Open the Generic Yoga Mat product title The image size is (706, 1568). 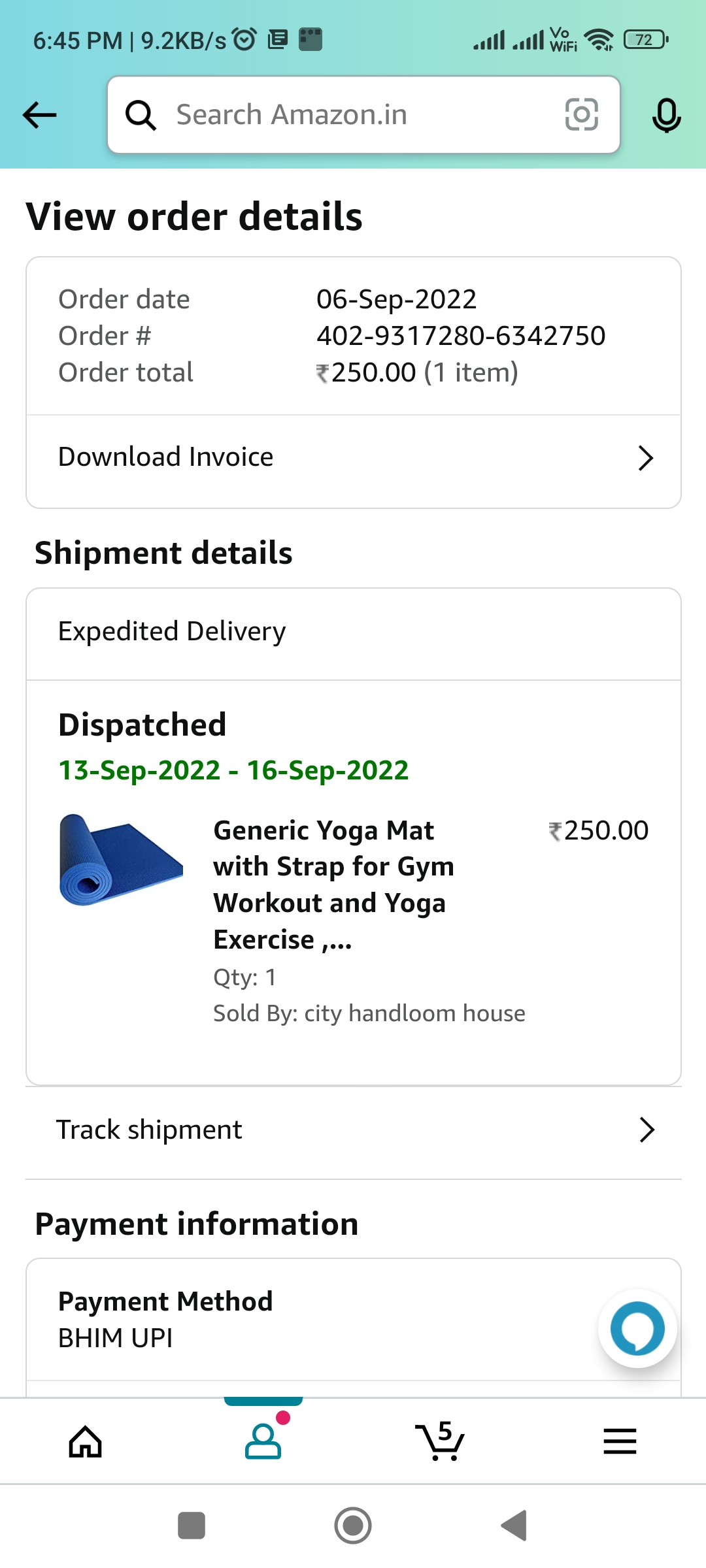(333, 885)
